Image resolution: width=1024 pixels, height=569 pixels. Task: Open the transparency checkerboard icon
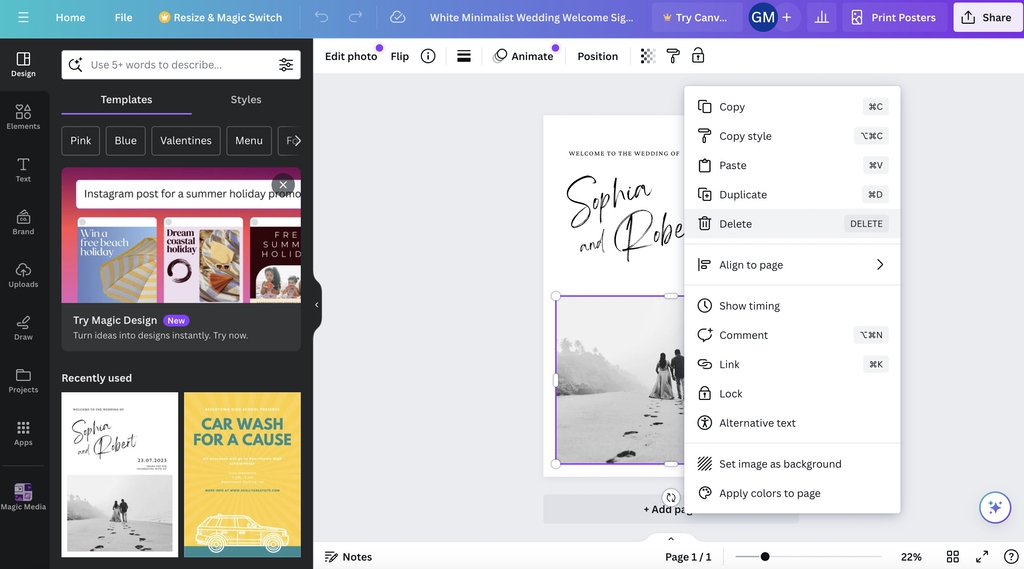click(647, 56)
